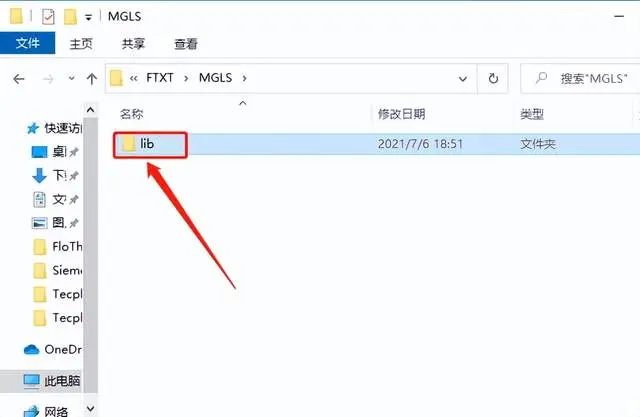
Task: Open OneDrive in the sidebar
Action: click(53, 349)
